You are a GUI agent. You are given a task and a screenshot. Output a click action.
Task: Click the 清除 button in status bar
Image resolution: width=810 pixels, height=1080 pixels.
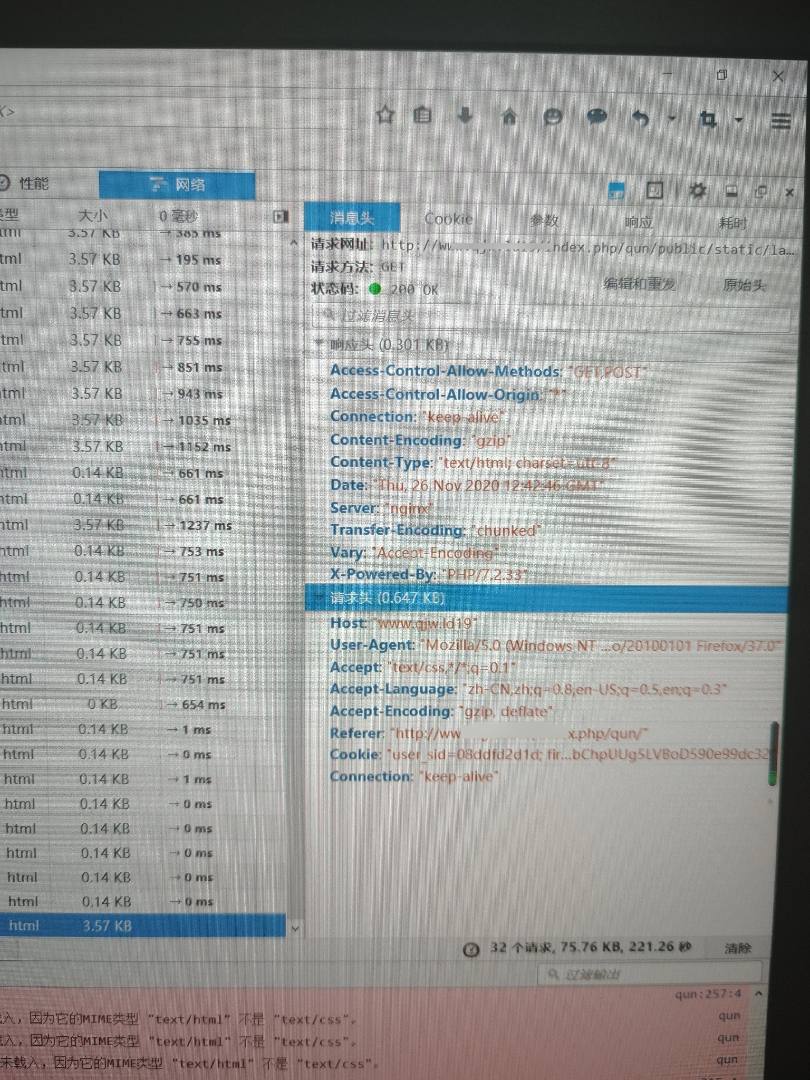pyautogui.click(x=738, y=948)
